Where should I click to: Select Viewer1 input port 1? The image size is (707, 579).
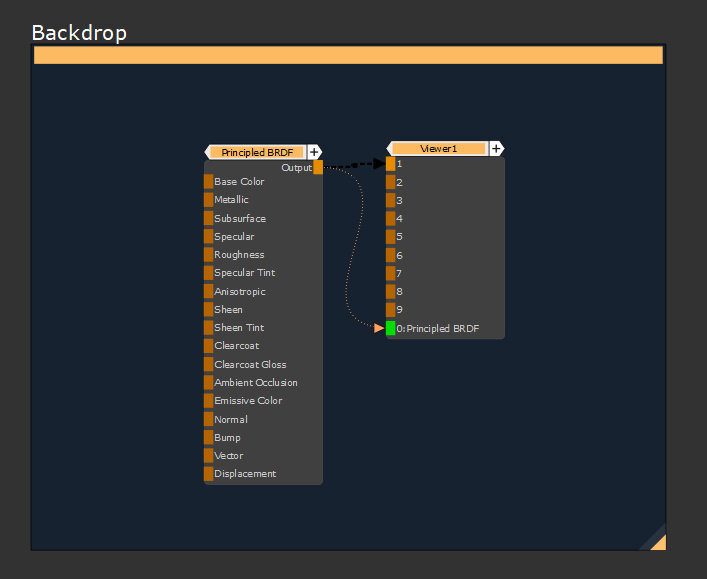point(390,164)
